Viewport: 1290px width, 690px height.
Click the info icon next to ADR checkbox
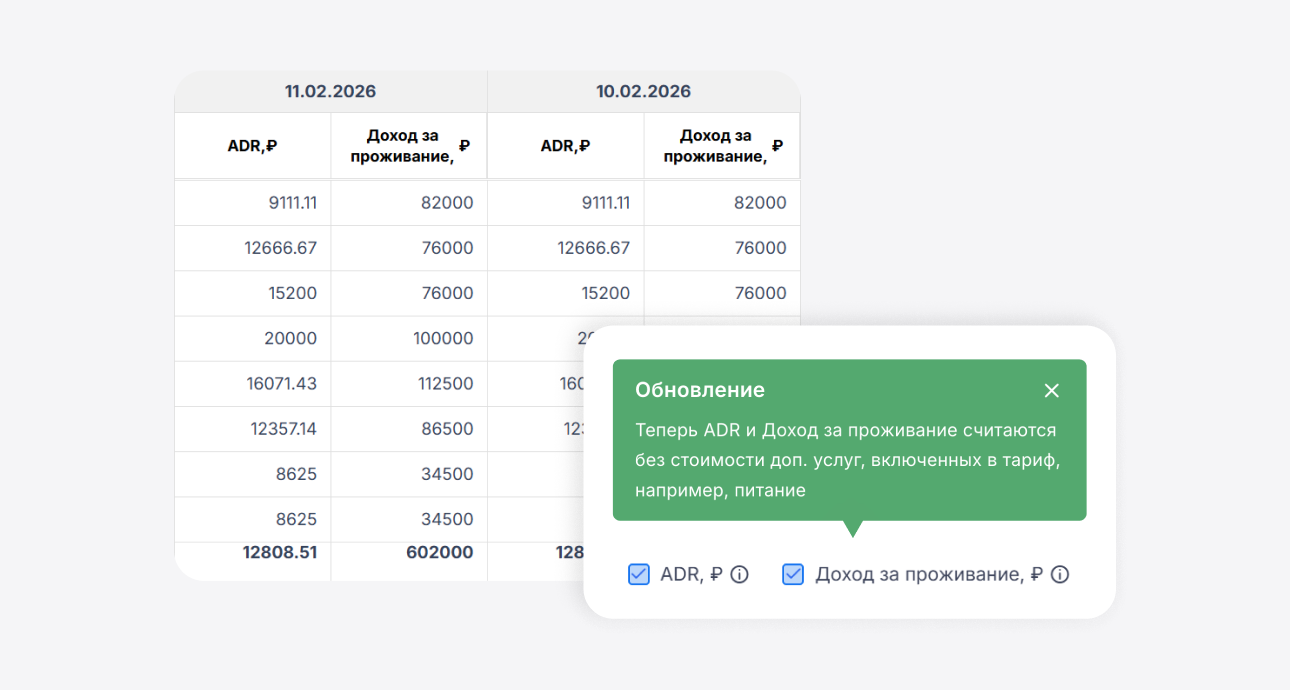738,574
